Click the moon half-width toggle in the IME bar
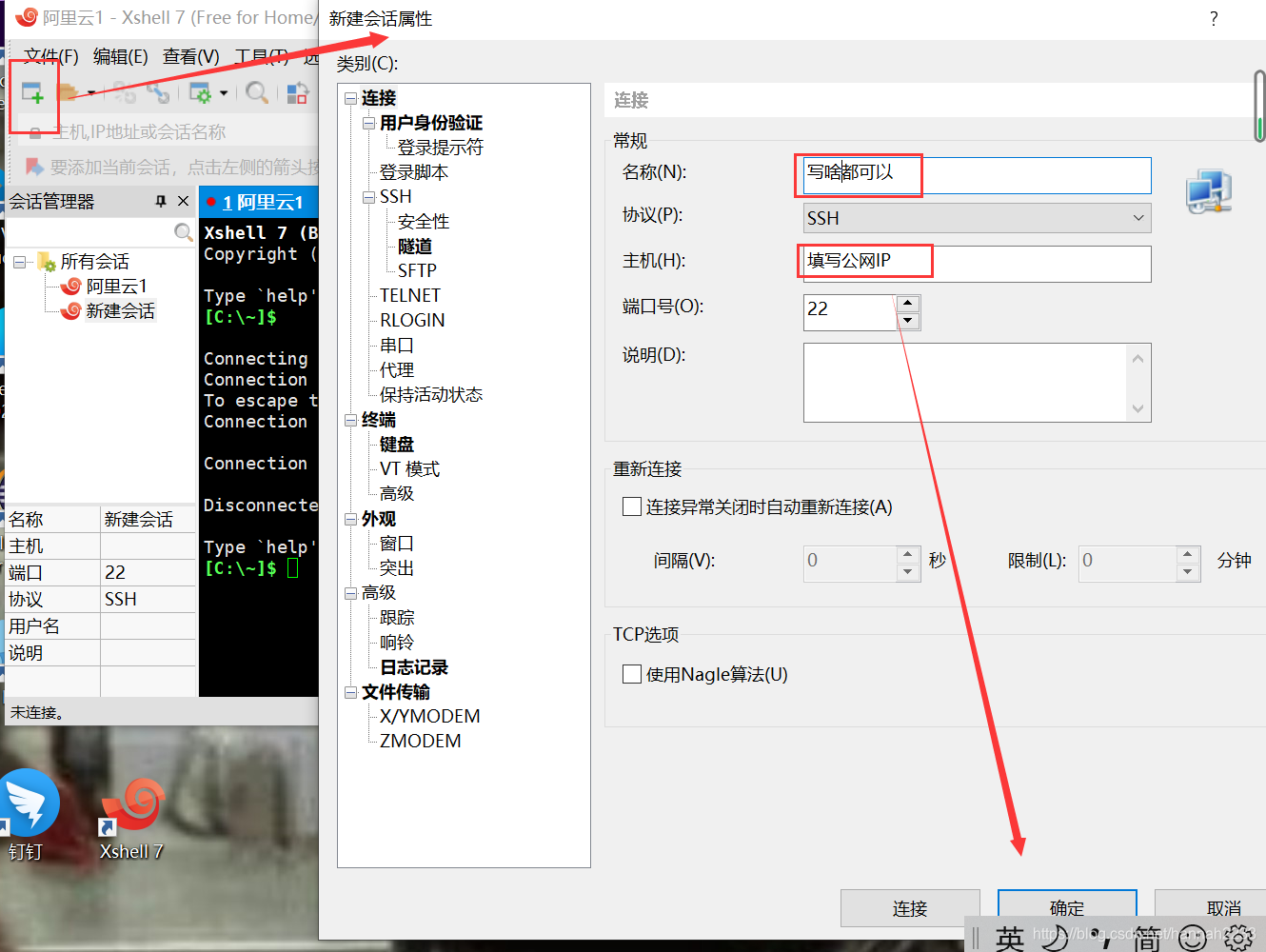 (1055, 938)
